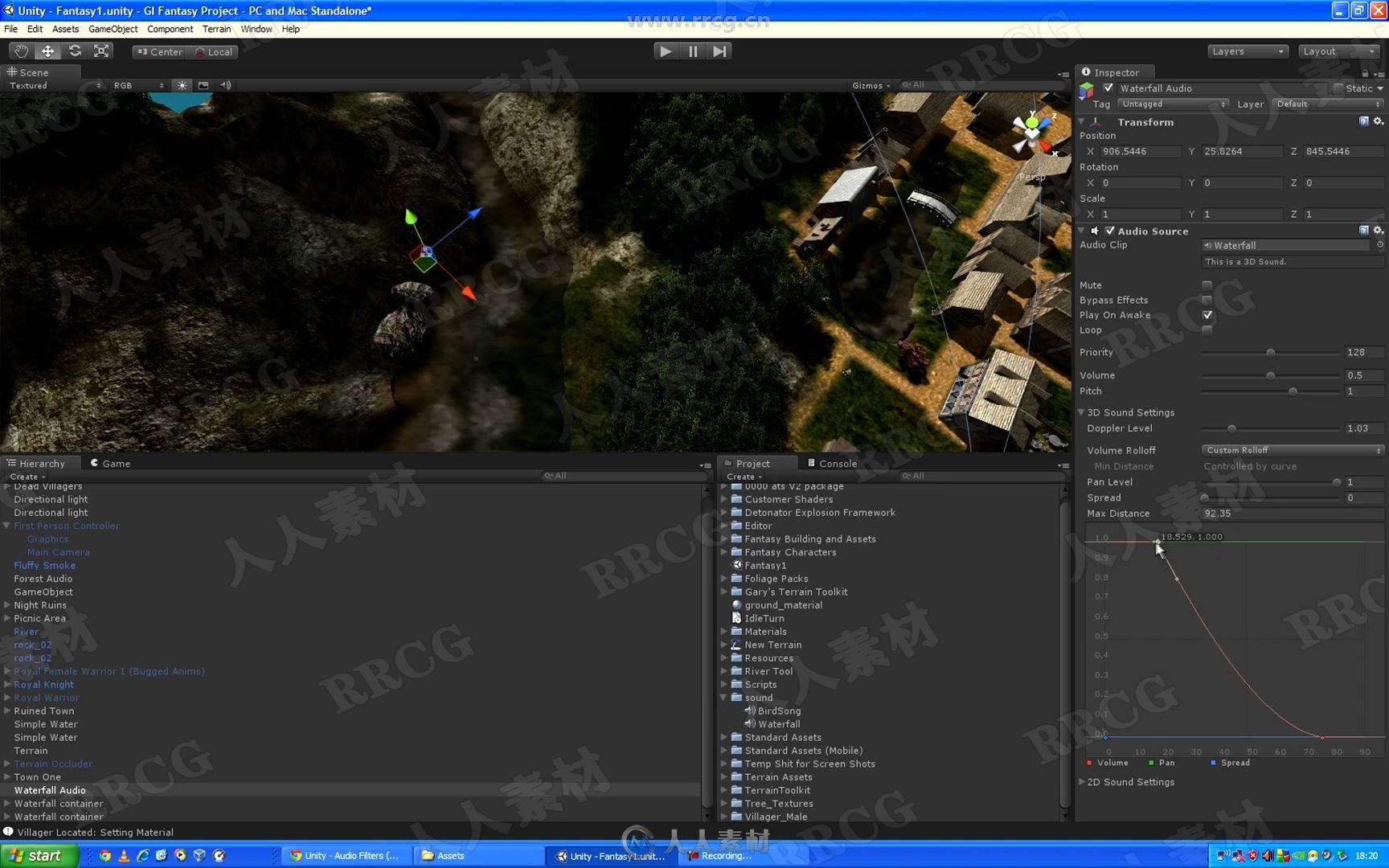This screenshot has height=868, width=1389.
Task: Open Gizmos dropdown
Action: click(x=871, y=85)
